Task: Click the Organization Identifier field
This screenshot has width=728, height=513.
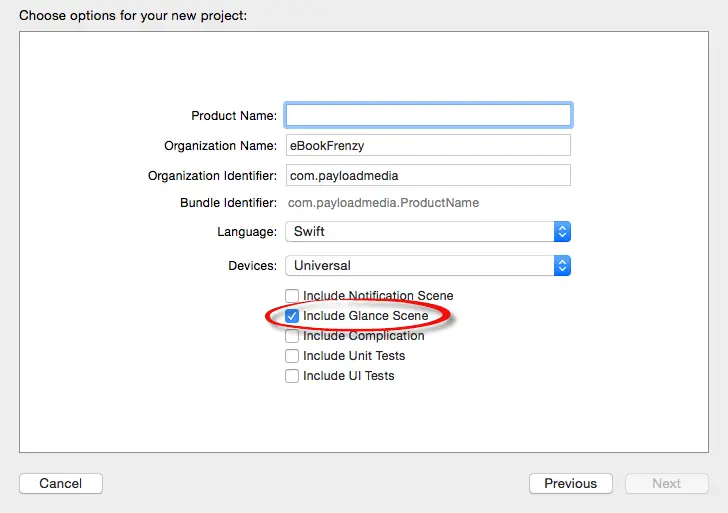Action: 428,175
